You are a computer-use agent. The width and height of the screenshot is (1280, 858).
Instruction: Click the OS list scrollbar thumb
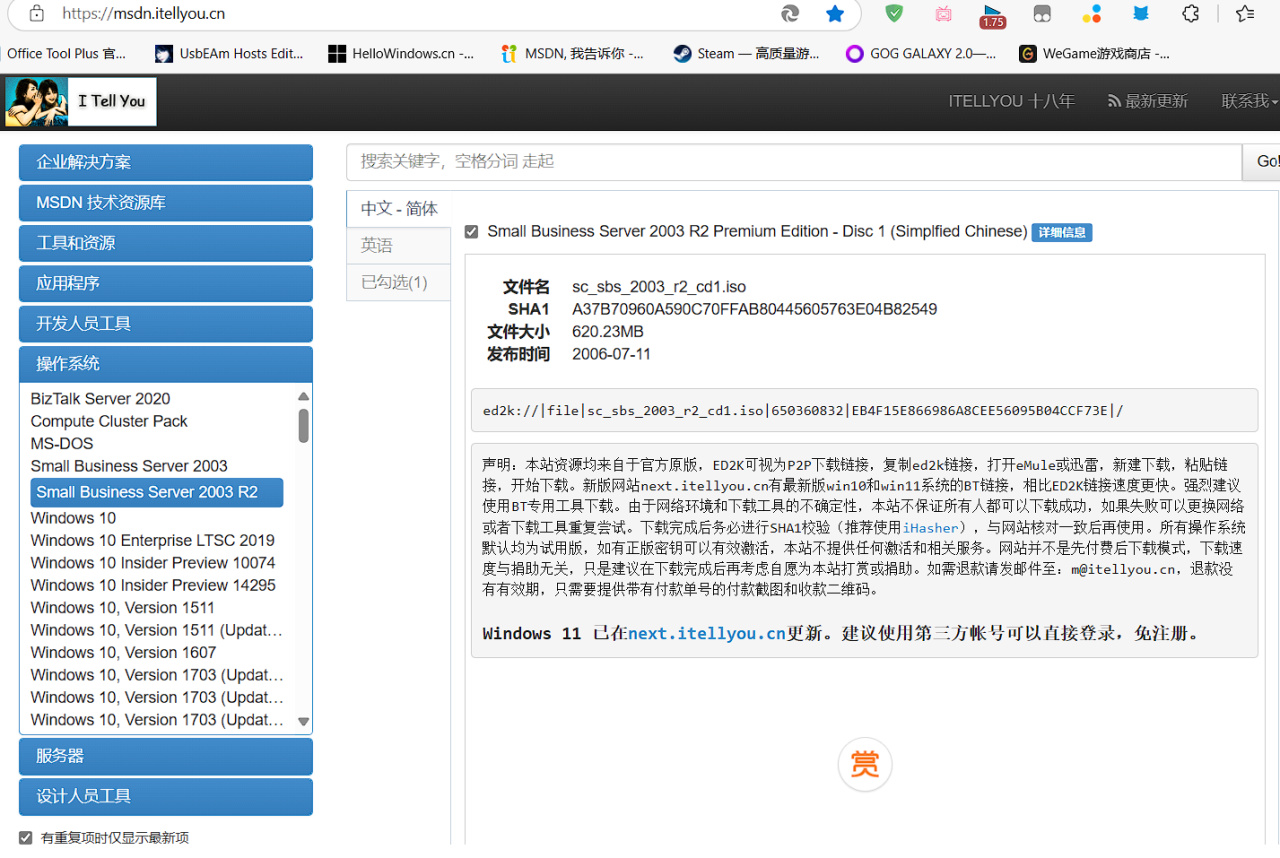pos(304,425)
